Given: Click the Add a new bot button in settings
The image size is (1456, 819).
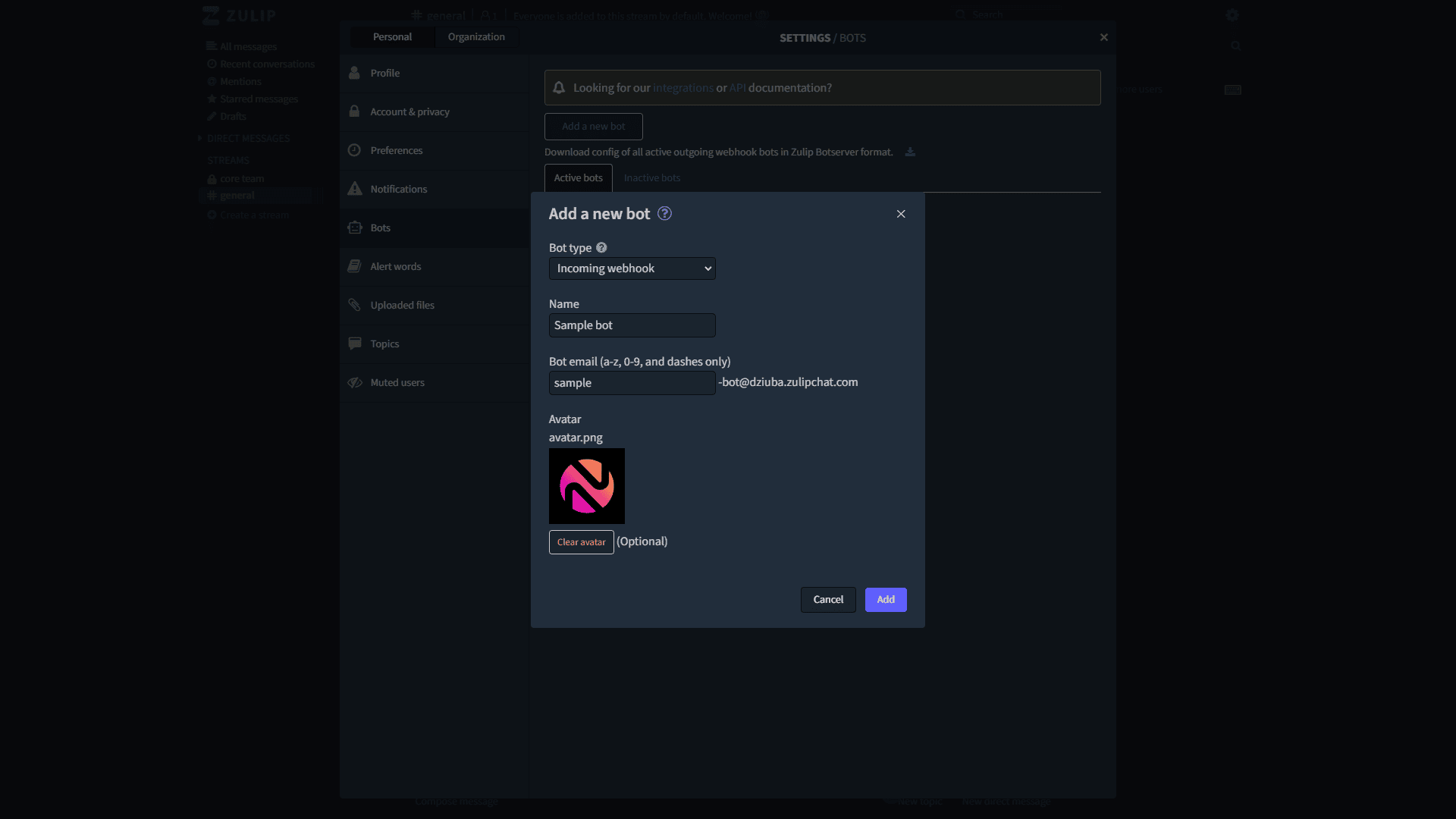Looking at the screenshot, I should pos(593,127).
